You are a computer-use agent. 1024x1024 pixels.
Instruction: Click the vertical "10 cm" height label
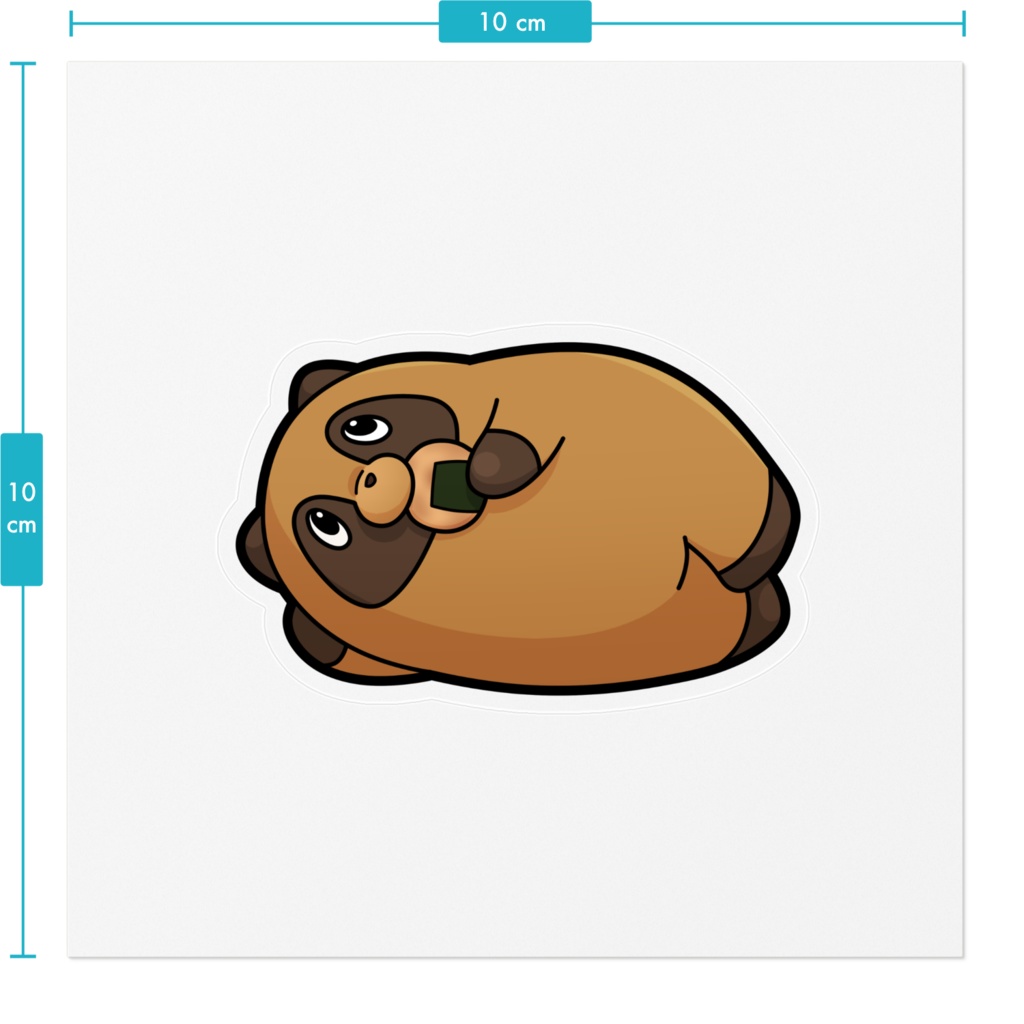tap(22, 509)
